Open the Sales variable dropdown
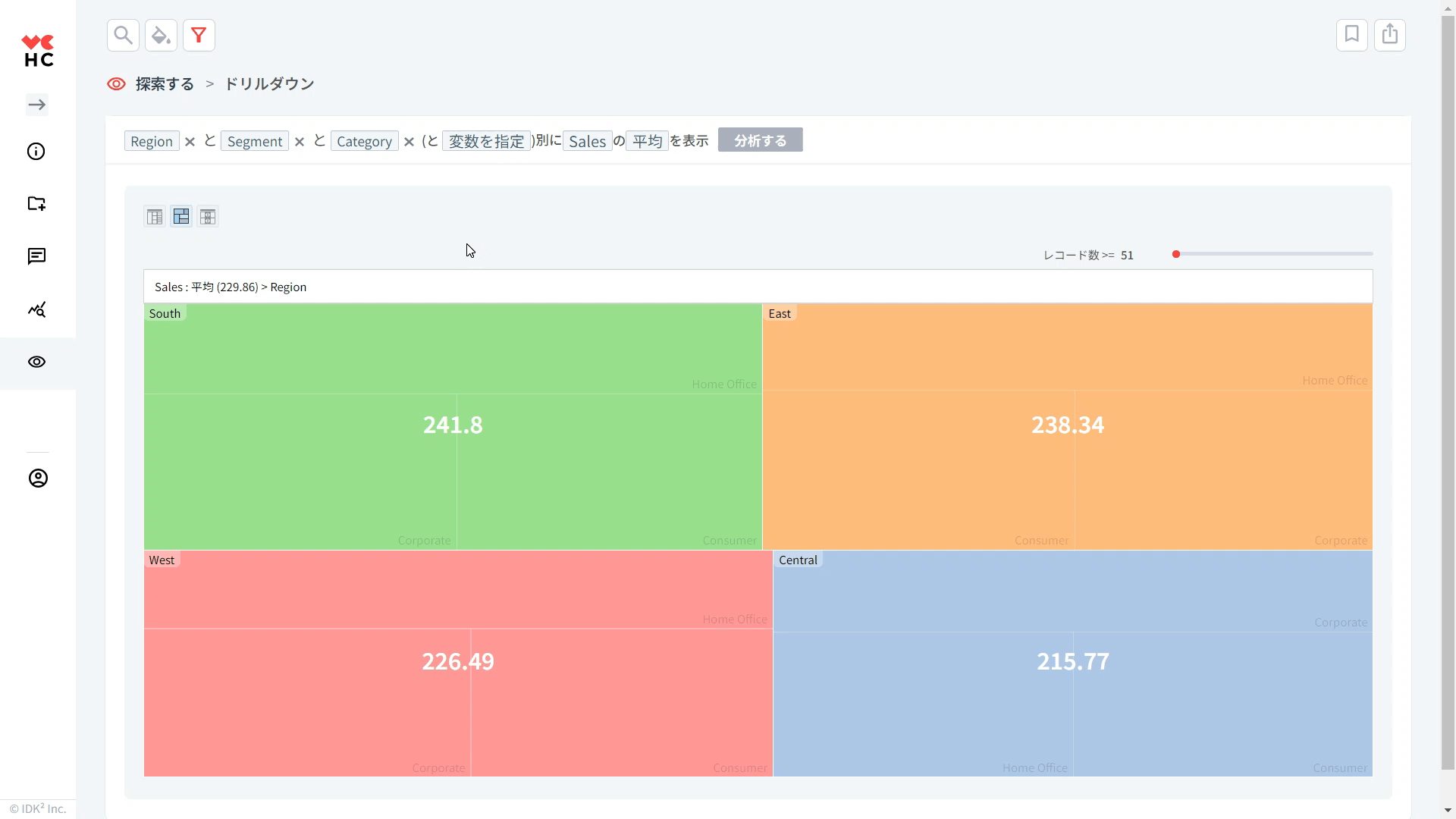 point(587,141)
